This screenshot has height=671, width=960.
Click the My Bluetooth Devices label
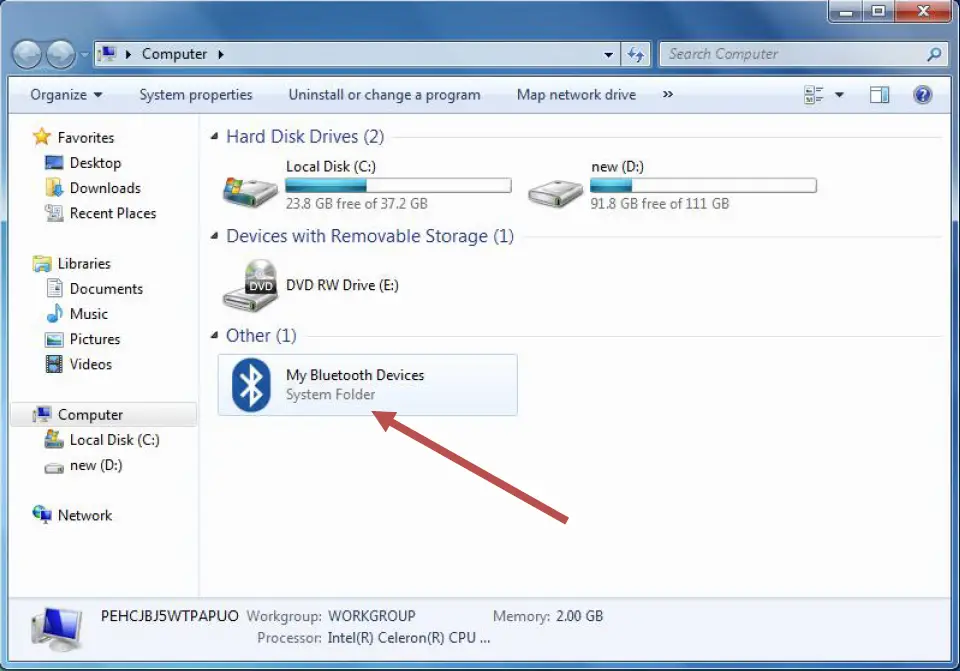(x=355, y=375)
